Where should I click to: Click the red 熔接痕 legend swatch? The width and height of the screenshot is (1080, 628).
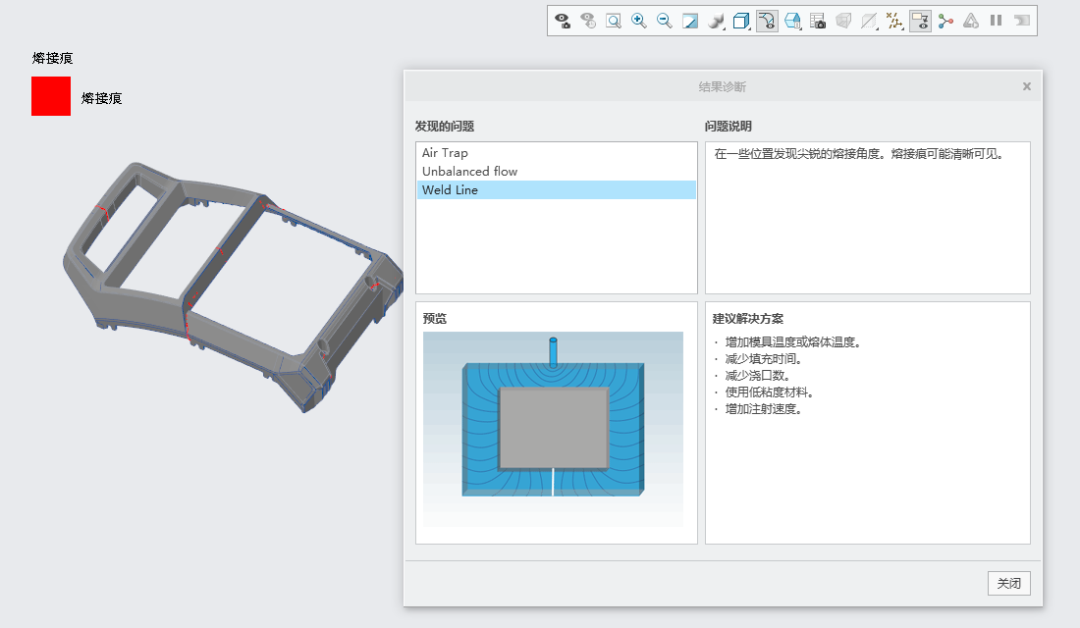[x=51, y=96]
